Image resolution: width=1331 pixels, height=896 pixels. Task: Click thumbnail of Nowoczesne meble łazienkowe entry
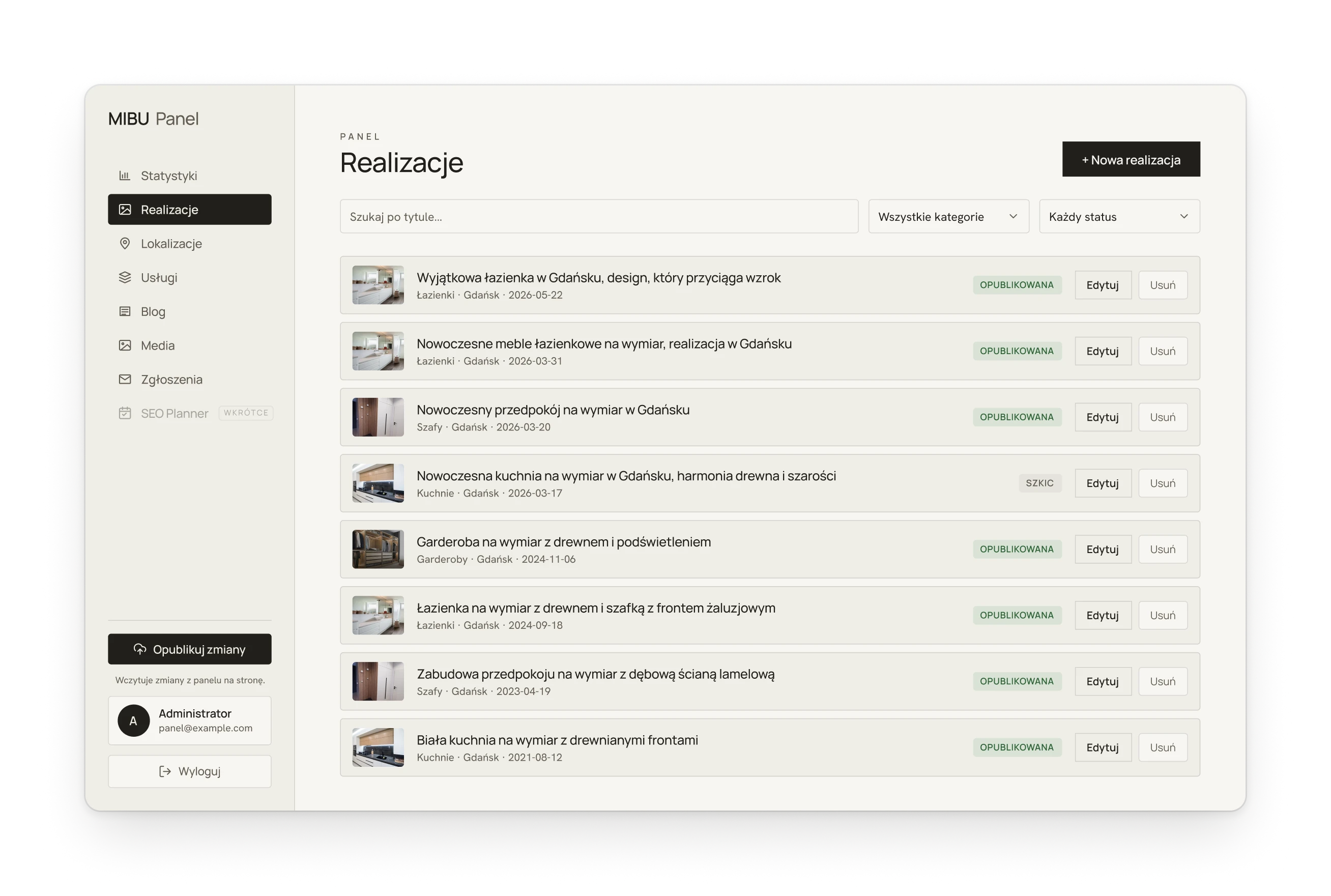point(378,351)
